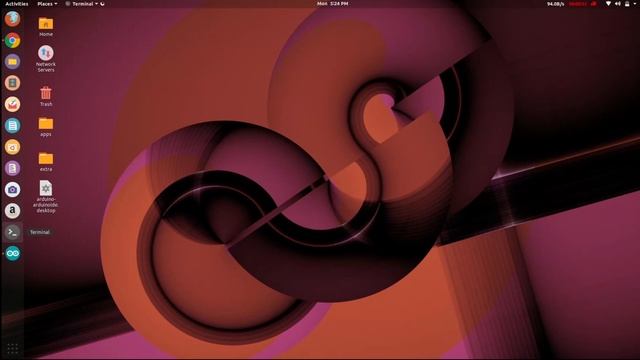Image resolution: width=640 pixels, height=360 pixels.
Task: Open the brown notebook app in dock
Action: coord(13,83)
